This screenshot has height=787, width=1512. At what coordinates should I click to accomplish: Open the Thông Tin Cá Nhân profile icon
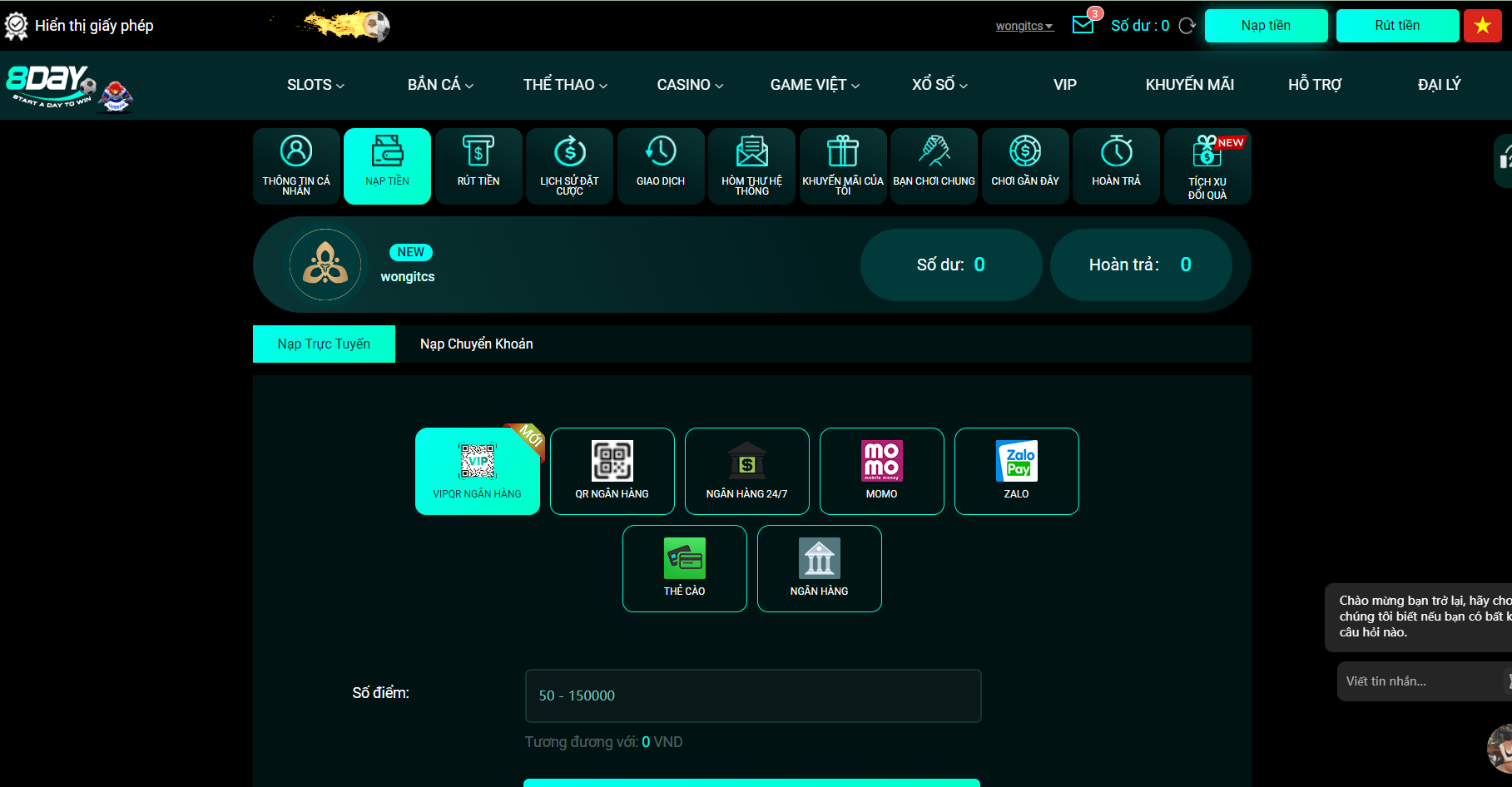[296, 166]
